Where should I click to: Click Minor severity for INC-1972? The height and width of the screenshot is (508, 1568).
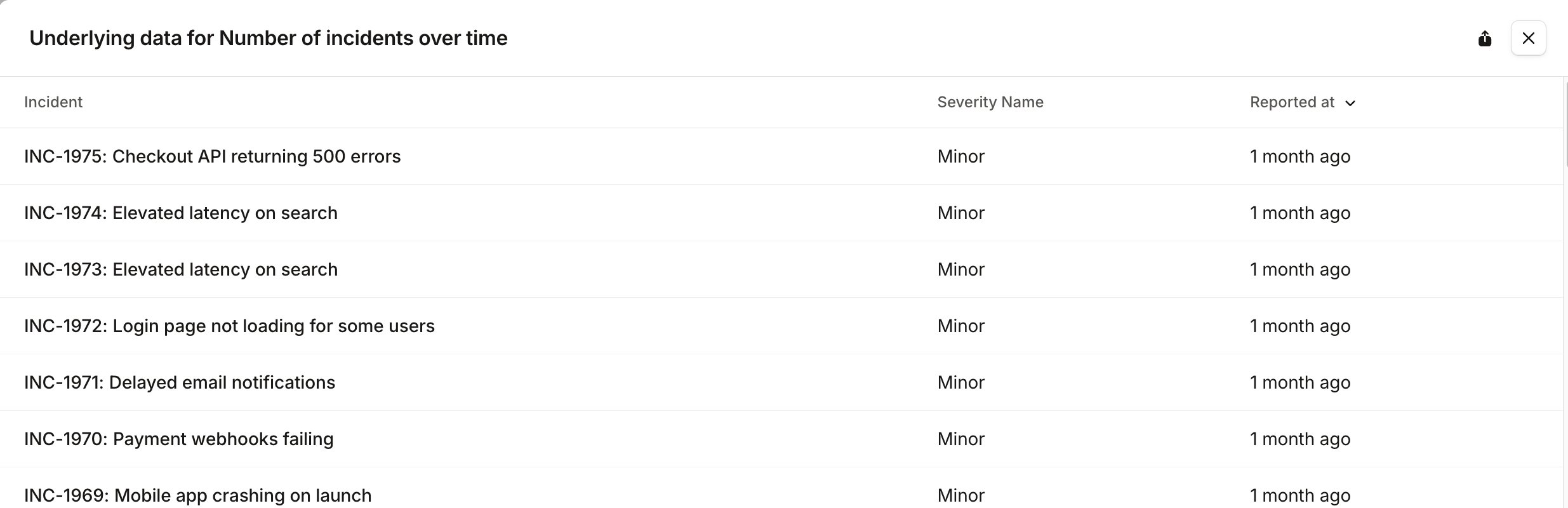point(960,326)
